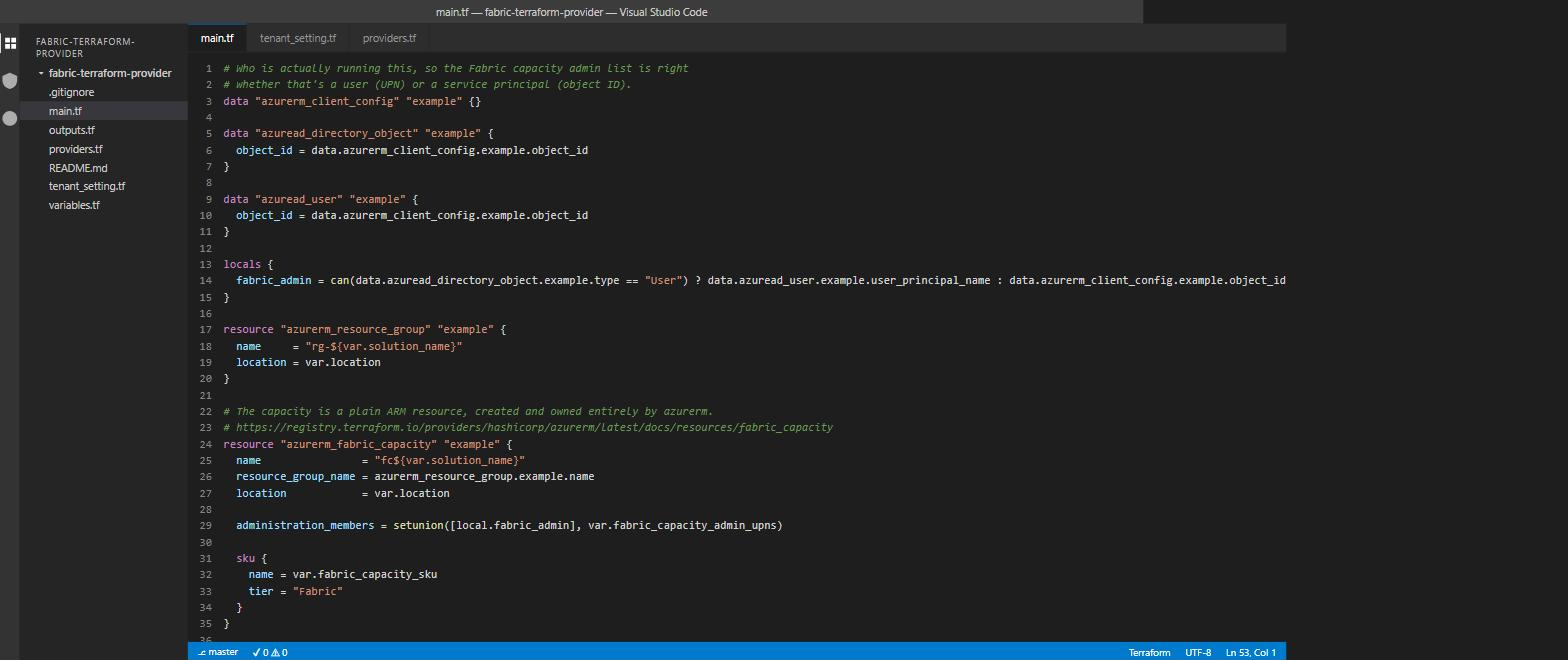1568x660 pixels.
Task: Click the resource_group_name assignment line
Action: pyautogui.click(x=415, y=476)
